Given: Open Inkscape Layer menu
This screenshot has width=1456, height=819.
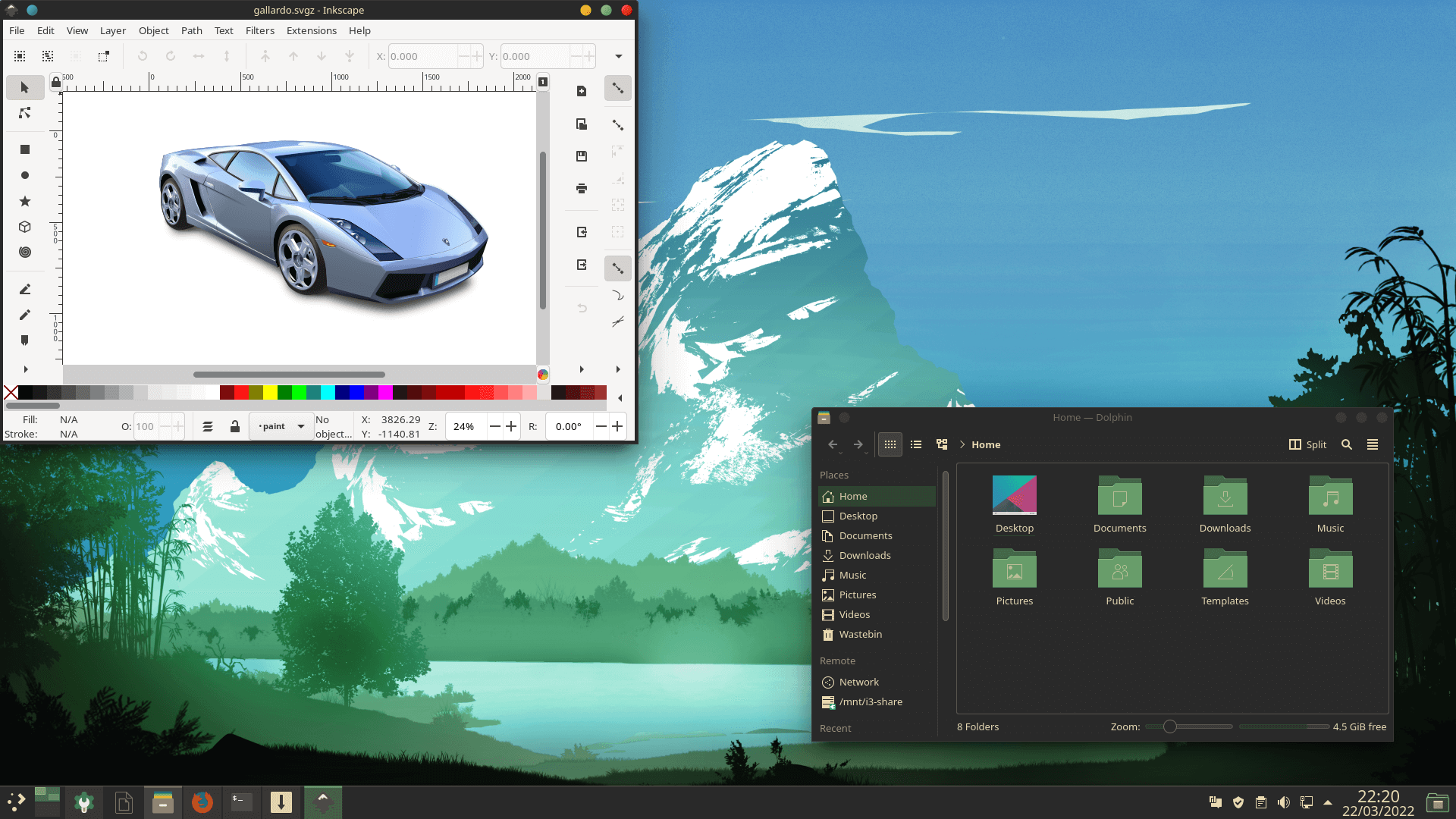Looking at the screenshot, I should point(113,31).
